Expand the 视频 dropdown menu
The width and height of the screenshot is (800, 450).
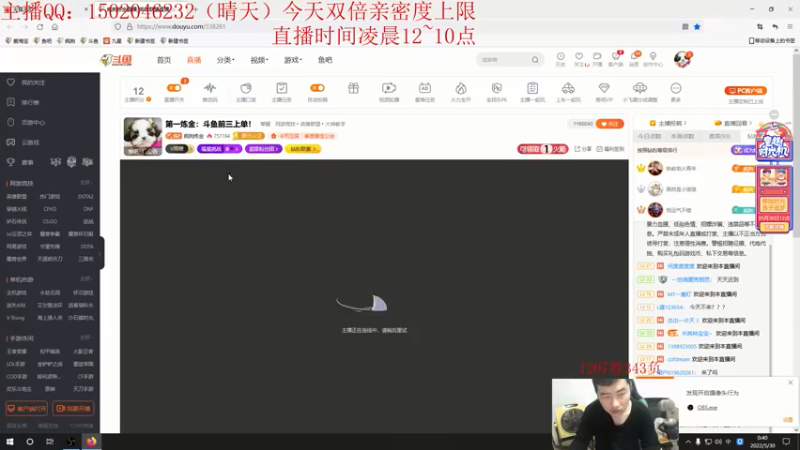259,60
